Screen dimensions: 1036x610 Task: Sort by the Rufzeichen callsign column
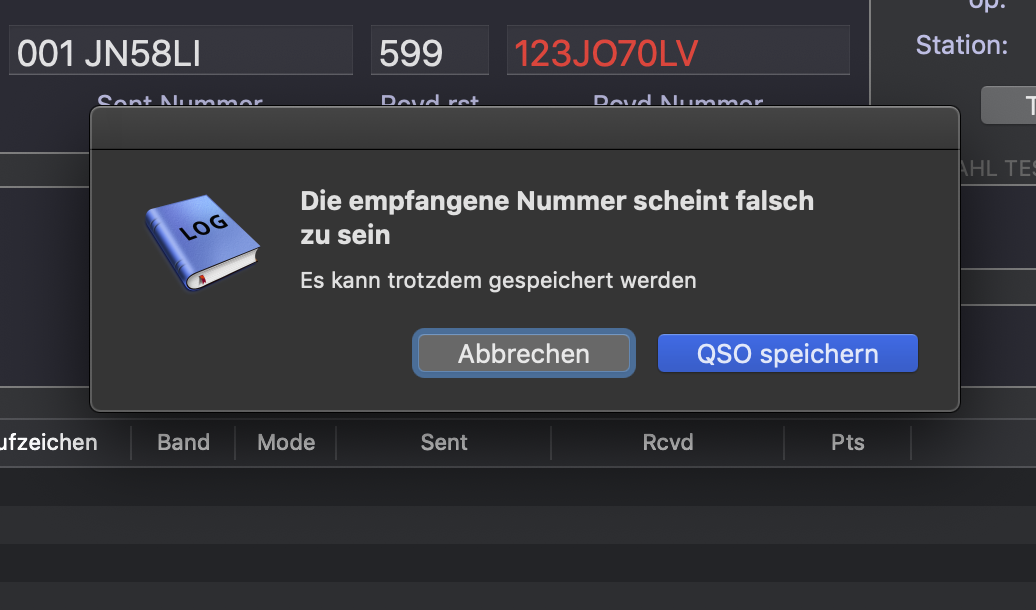[49, 442]
